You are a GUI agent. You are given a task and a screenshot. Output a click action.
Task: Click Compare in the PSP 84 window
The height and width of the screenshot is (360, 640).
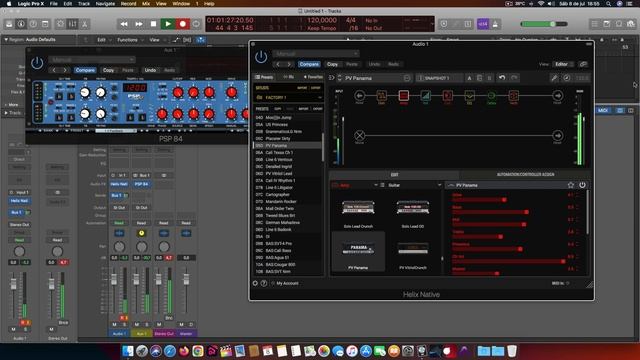coord(85,70)
